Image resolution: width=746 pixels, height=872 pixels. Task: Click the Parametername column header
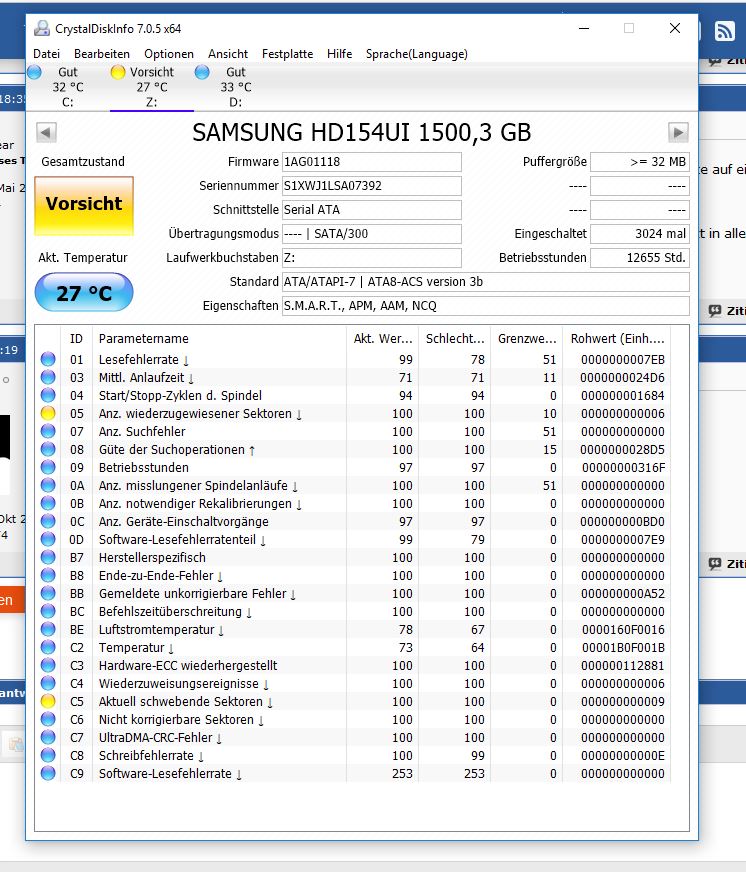click(219, 339)
